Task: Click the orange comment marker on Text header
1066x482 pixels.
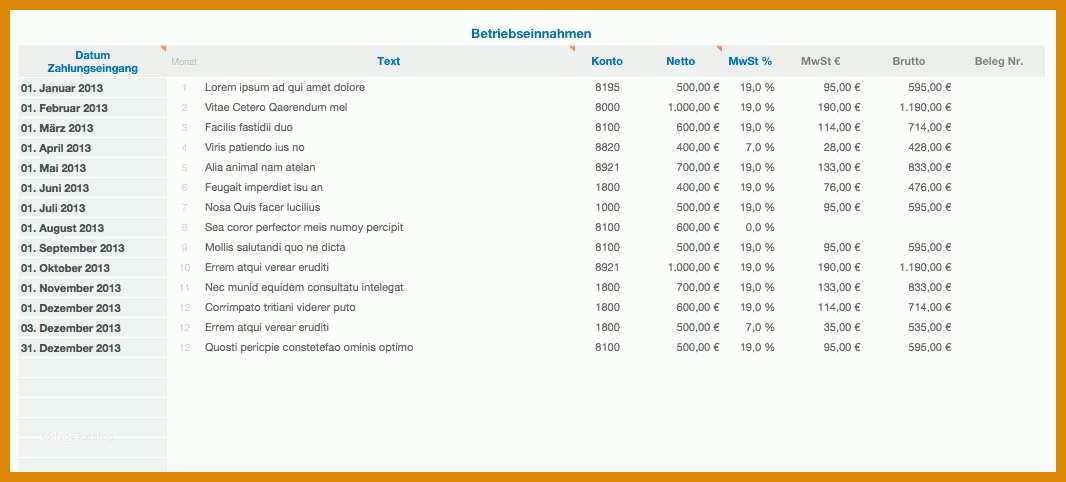Action: click(572, 48)
